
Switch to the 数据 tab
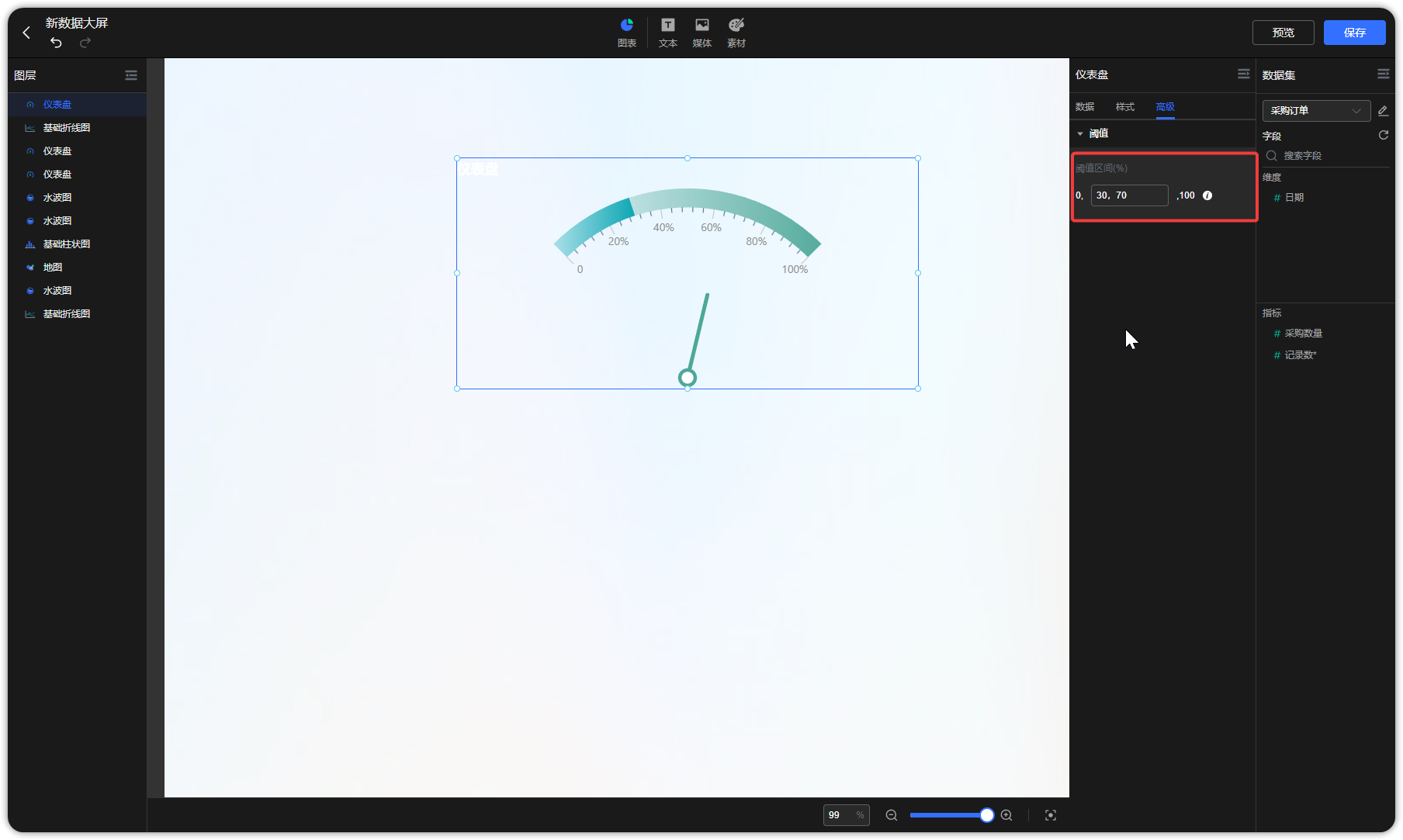coord(1085,107)
